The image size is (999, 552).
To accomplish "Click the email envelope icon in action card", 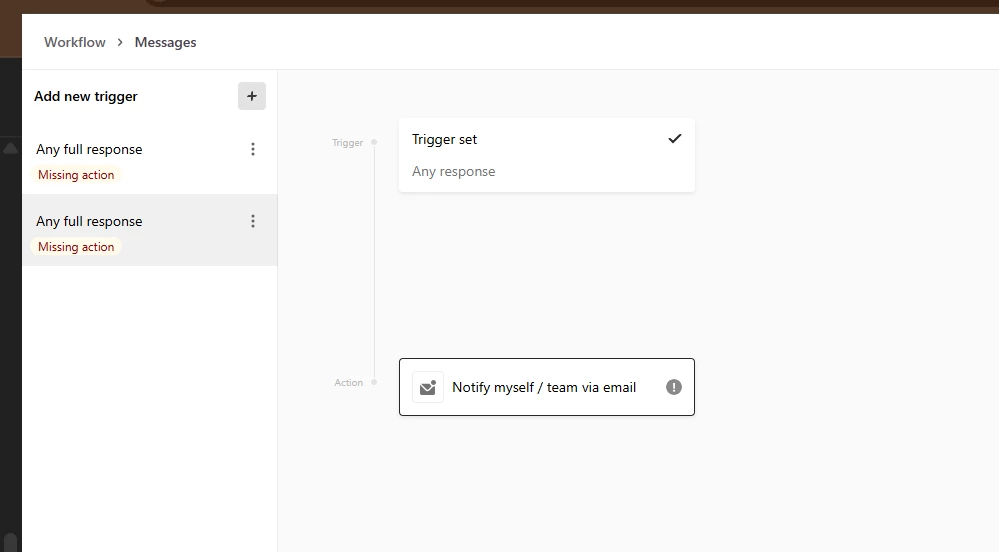I will (x=428, y=387).
